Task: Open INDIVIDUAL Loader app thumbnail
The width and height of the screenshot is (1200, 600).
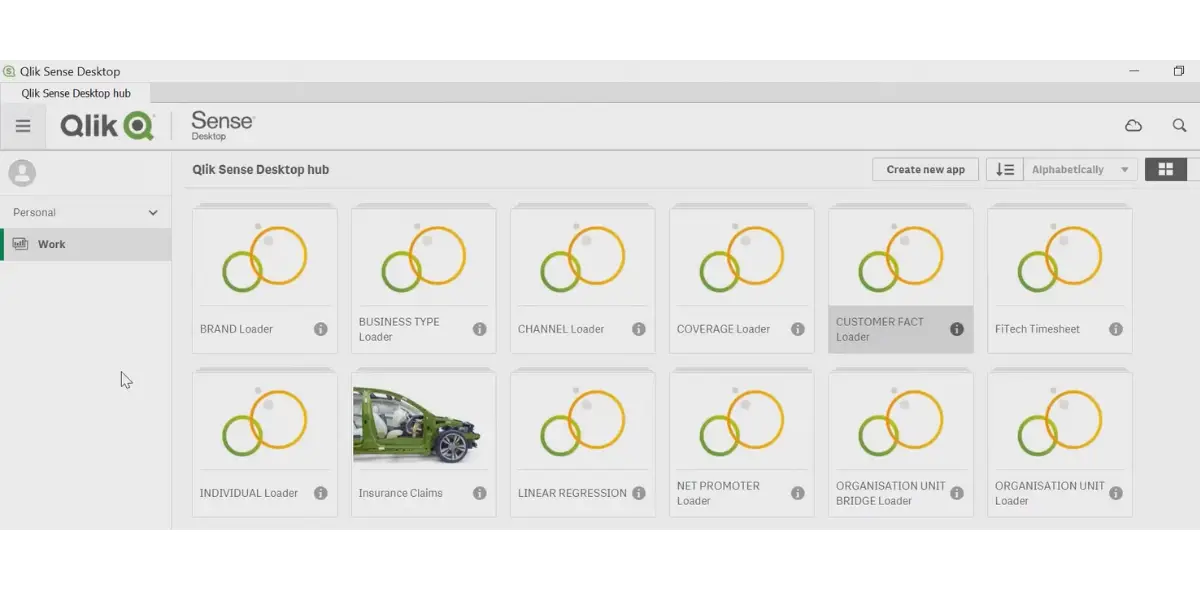Action: pos(265,421)
